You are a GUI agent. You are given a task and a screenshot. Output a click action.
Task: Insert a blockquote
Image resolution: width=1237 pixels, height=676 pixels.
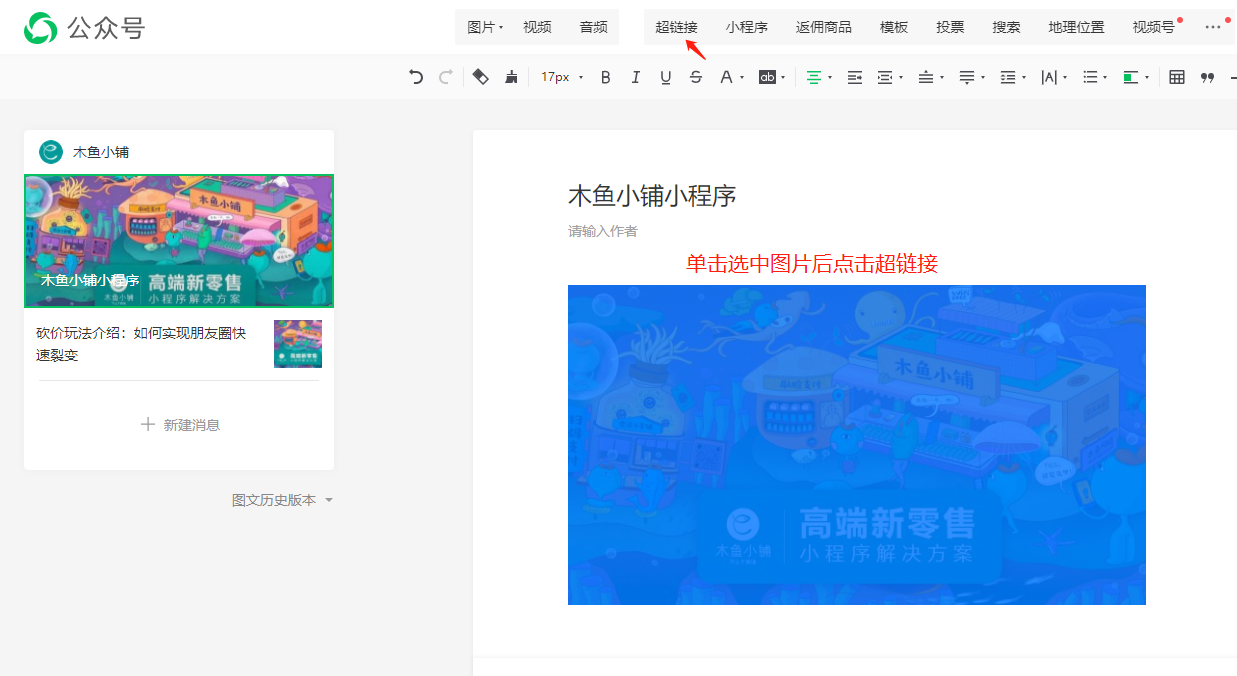(1207, 77)
